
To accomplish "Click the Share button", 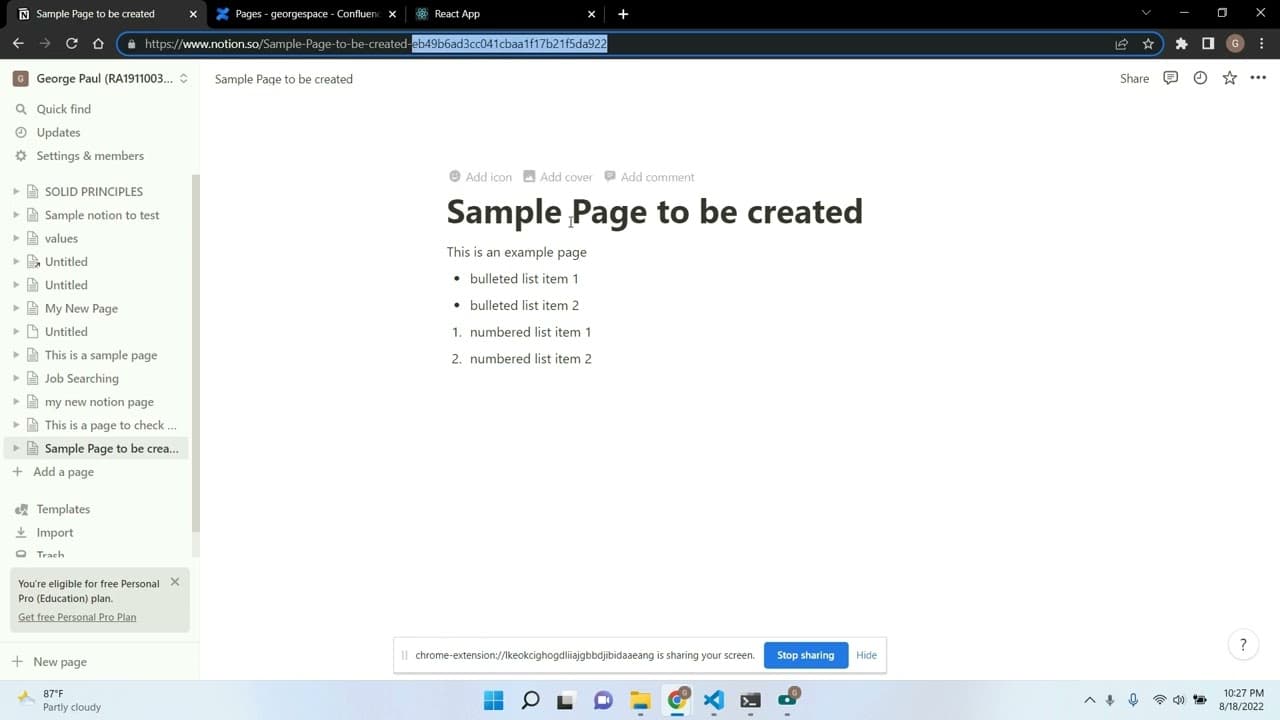I will click(x=1134, y=78).
